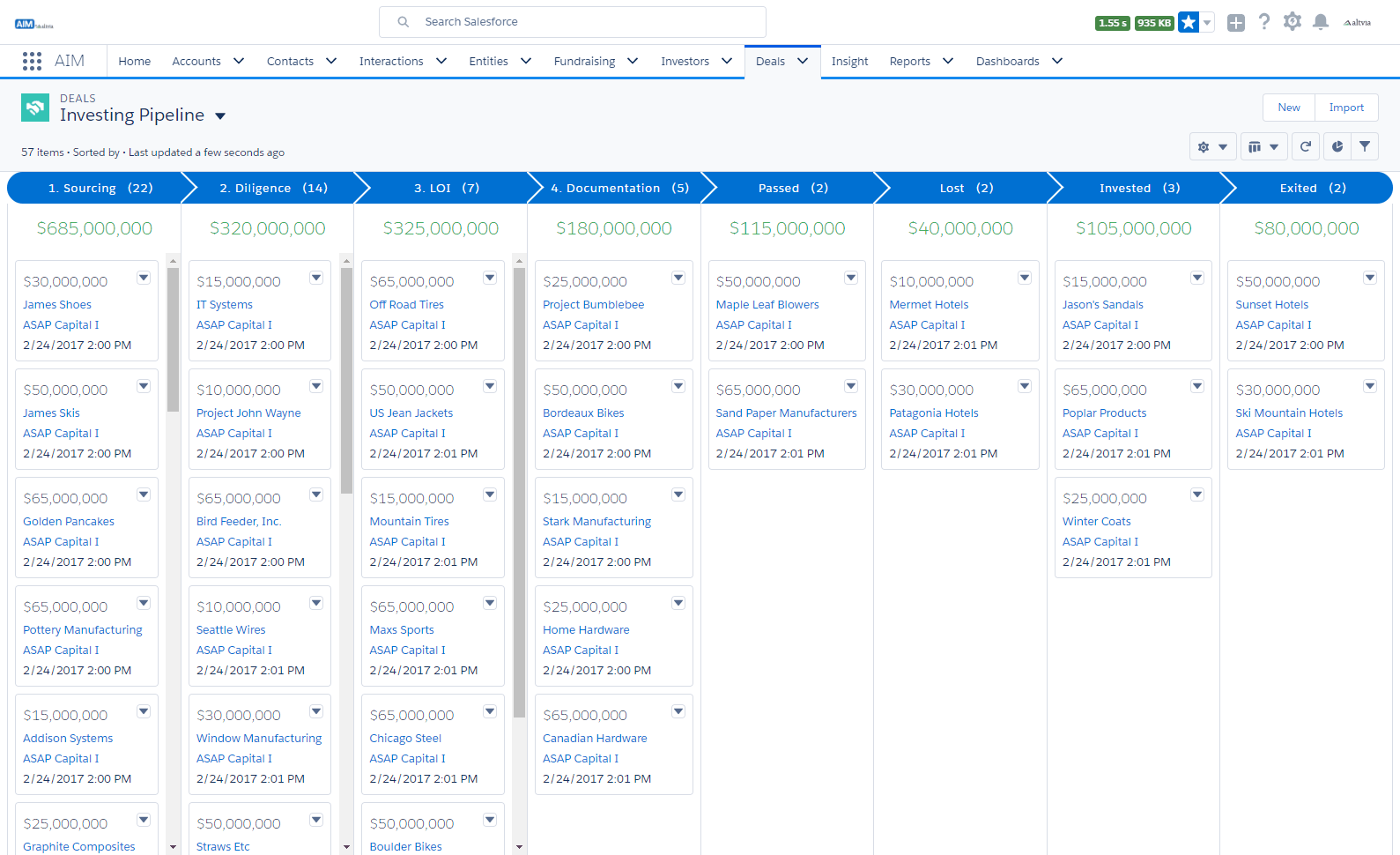Expand the Investors nav menu arrow
This screenshot has height=855, width=1400.
coord(727,61)
